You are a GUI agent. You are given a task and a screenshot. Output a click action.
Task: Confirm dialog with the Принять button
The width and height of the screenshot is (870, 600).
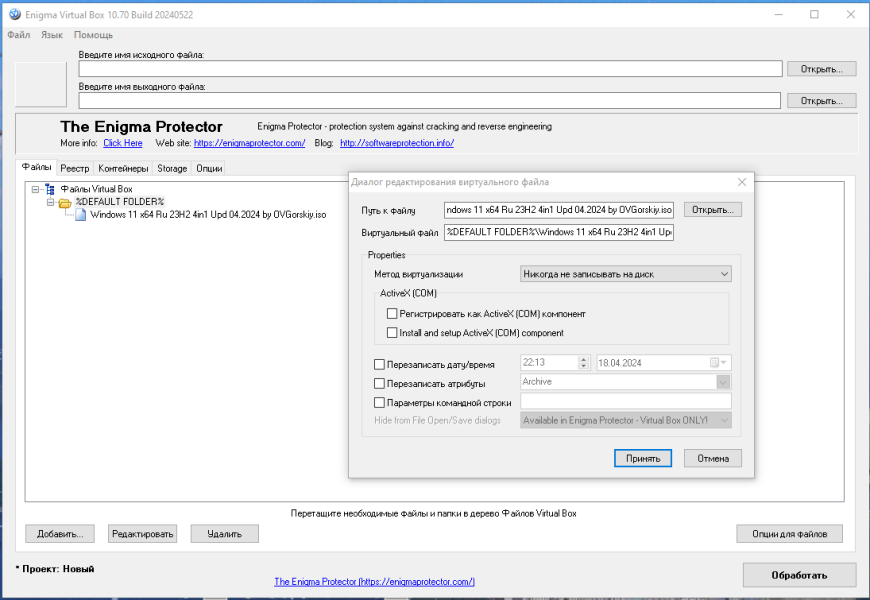click(643, 458)
